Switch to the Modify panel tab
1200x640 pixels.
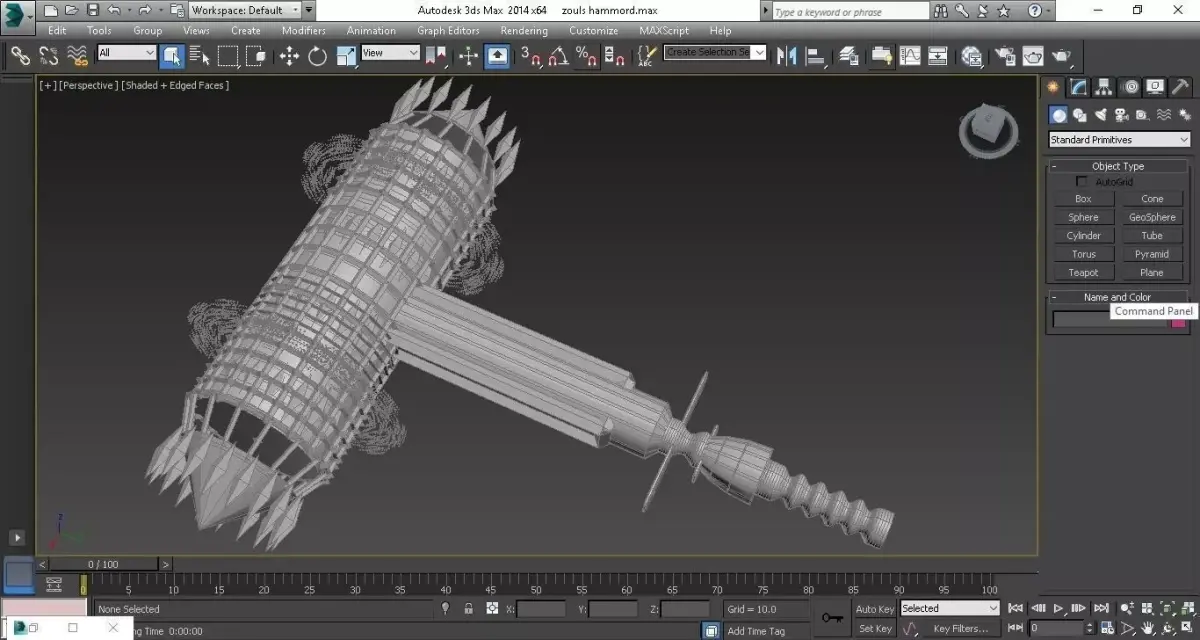click(x=1078, y=87)
